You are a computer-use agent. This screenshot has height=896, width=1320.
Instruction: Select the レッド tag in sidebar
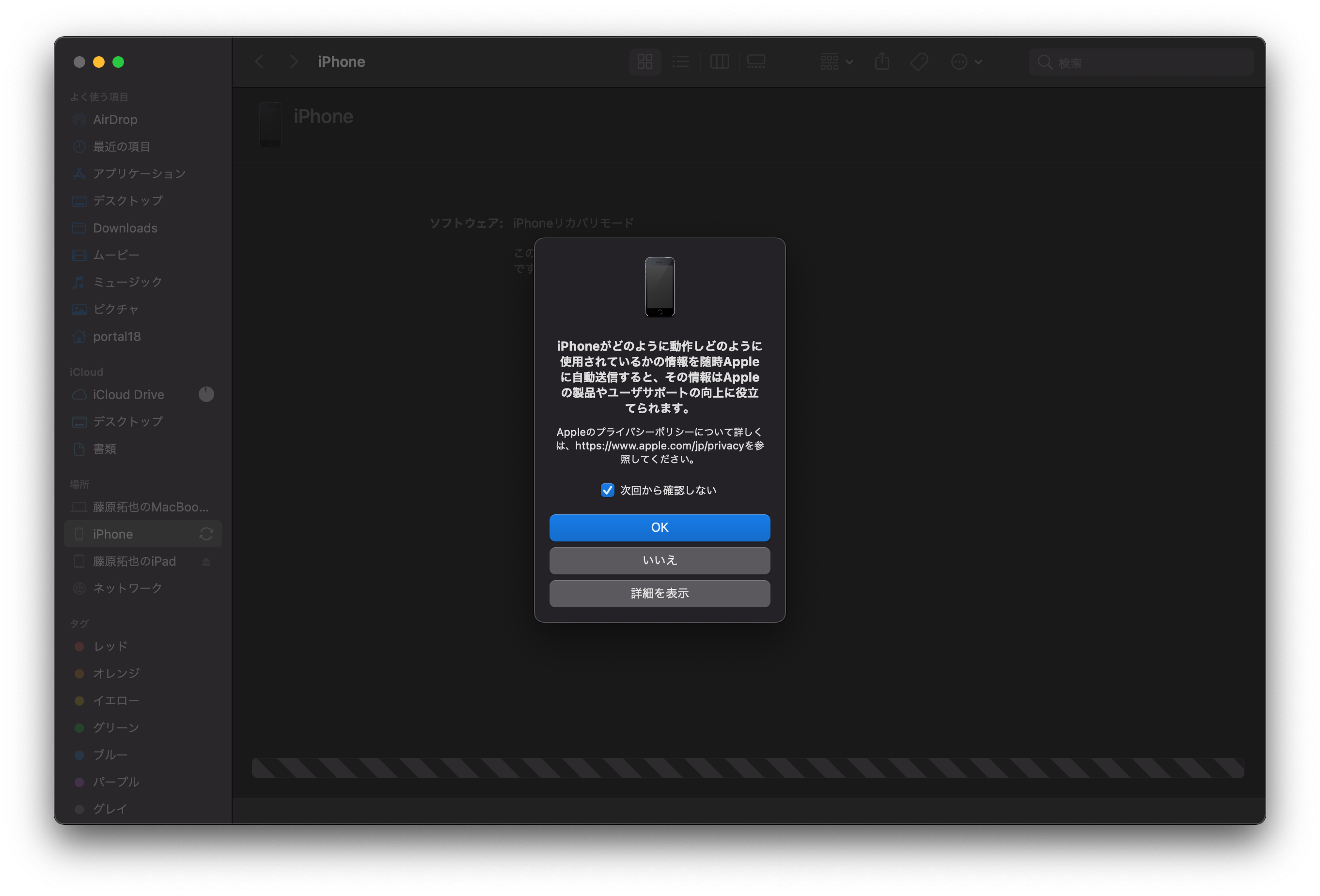(x=110, y=647)
